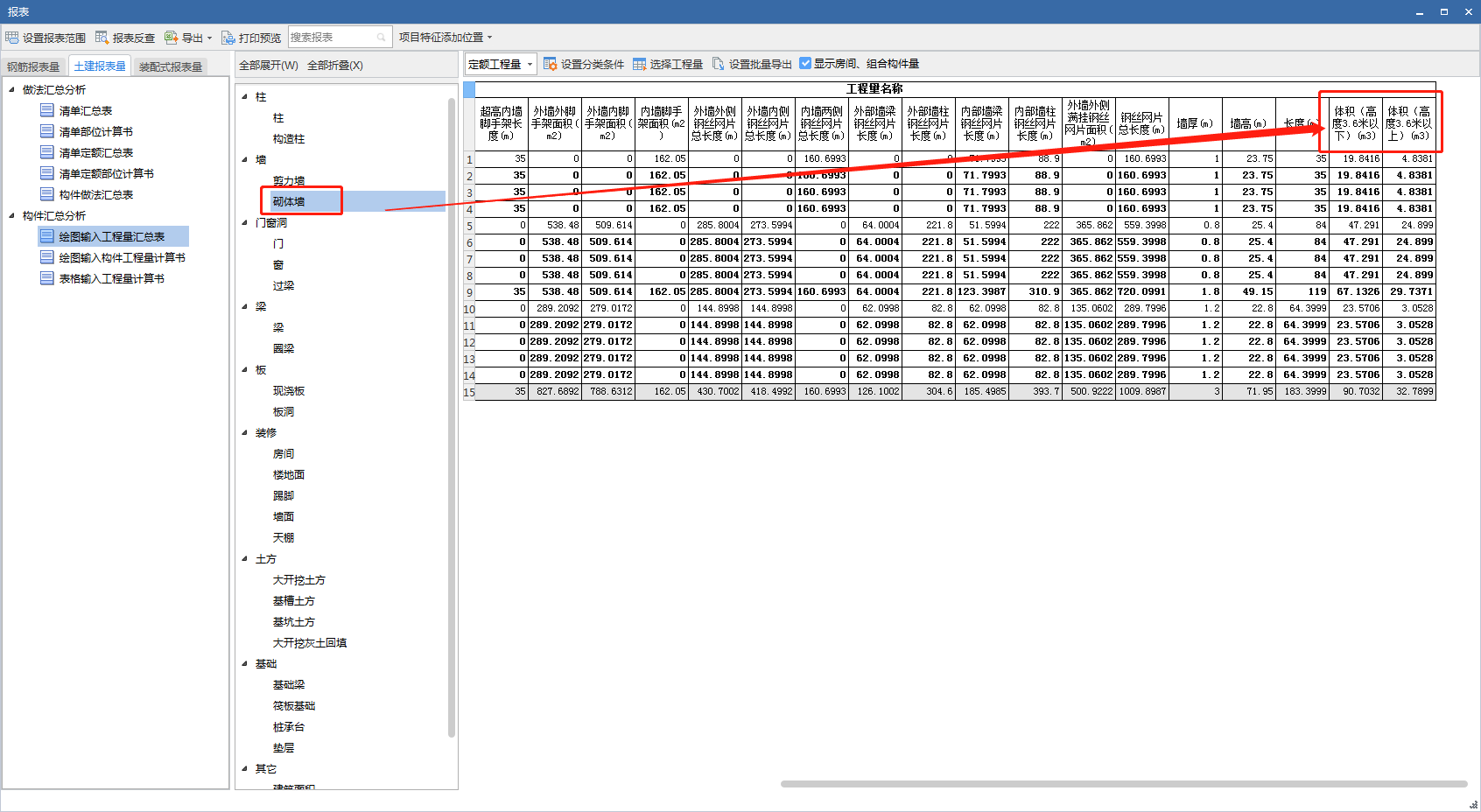The width and height of the screenshot is (1481, 812).
Task: Select 剪力墙 in the component tree
Action: [289, 181]
